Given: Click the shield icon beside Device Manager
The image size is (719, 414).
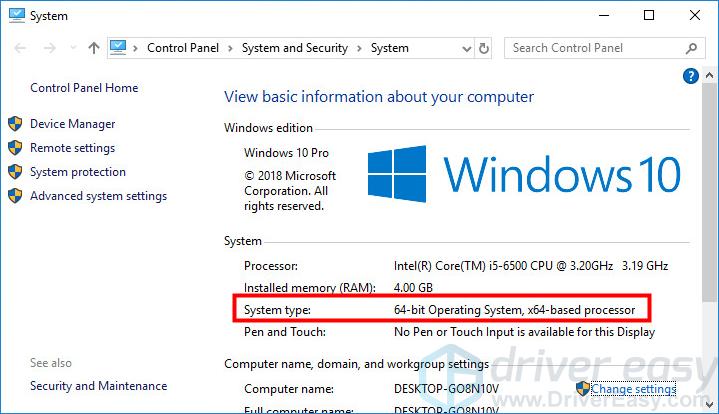Looking at the screenshot, I should 15,123.
